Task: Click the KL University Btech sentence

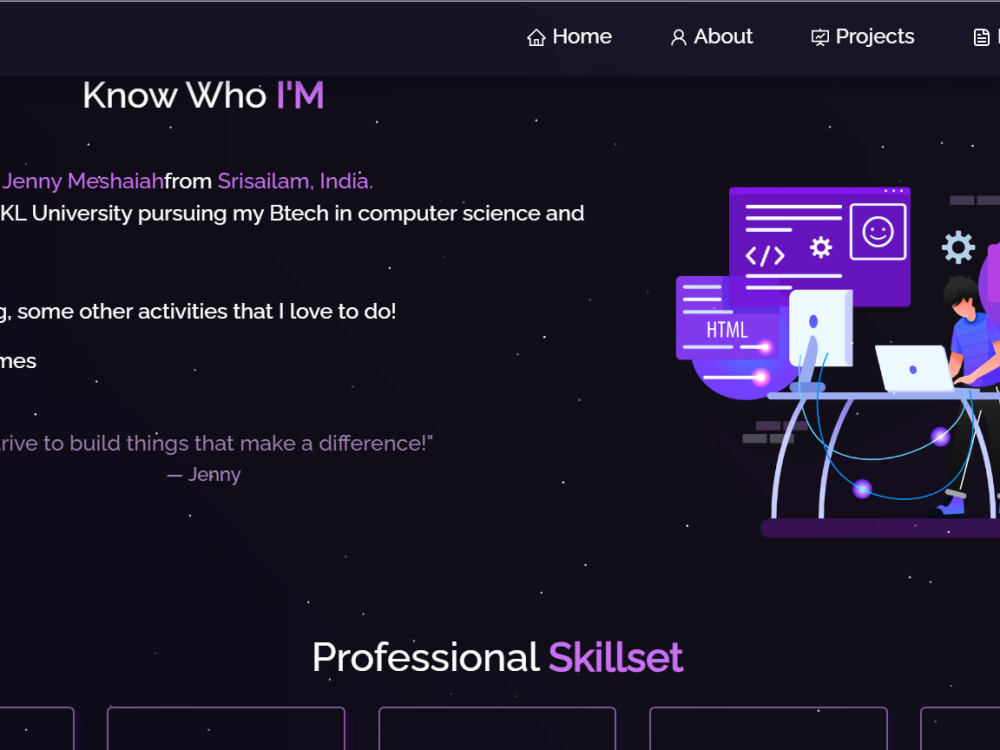Action: click(x=292, y=213)
